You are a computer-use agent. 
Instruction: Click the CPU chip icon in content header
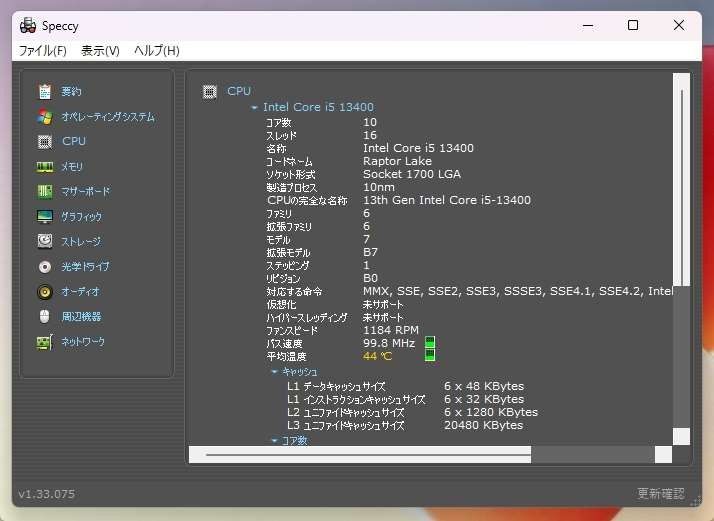coord(209,92)
